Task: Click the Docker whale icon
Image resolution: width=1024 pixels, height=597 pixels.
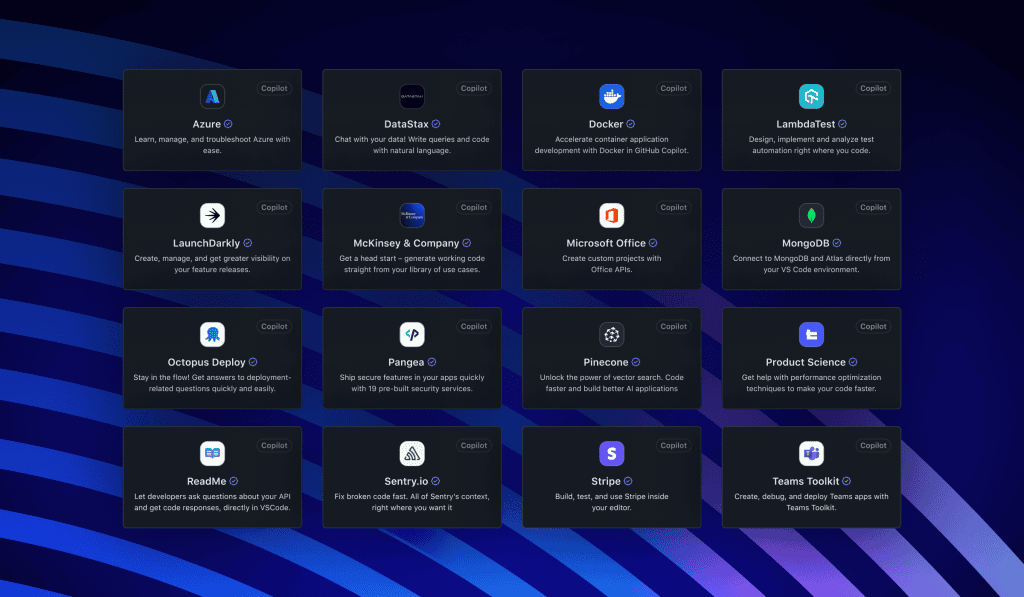Action: click(x=612, y=96)
